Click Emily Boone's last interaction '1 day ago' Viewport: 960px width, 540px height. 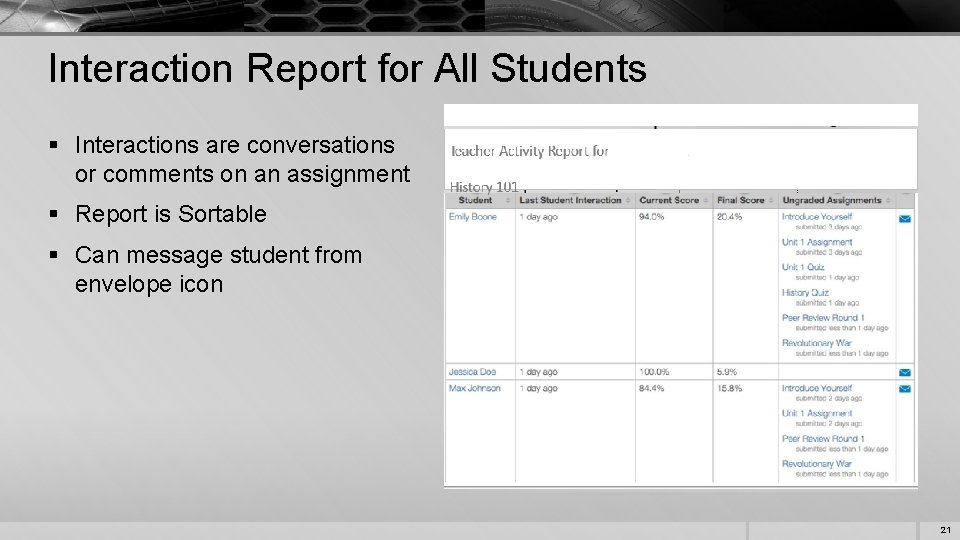coord(538,217)
